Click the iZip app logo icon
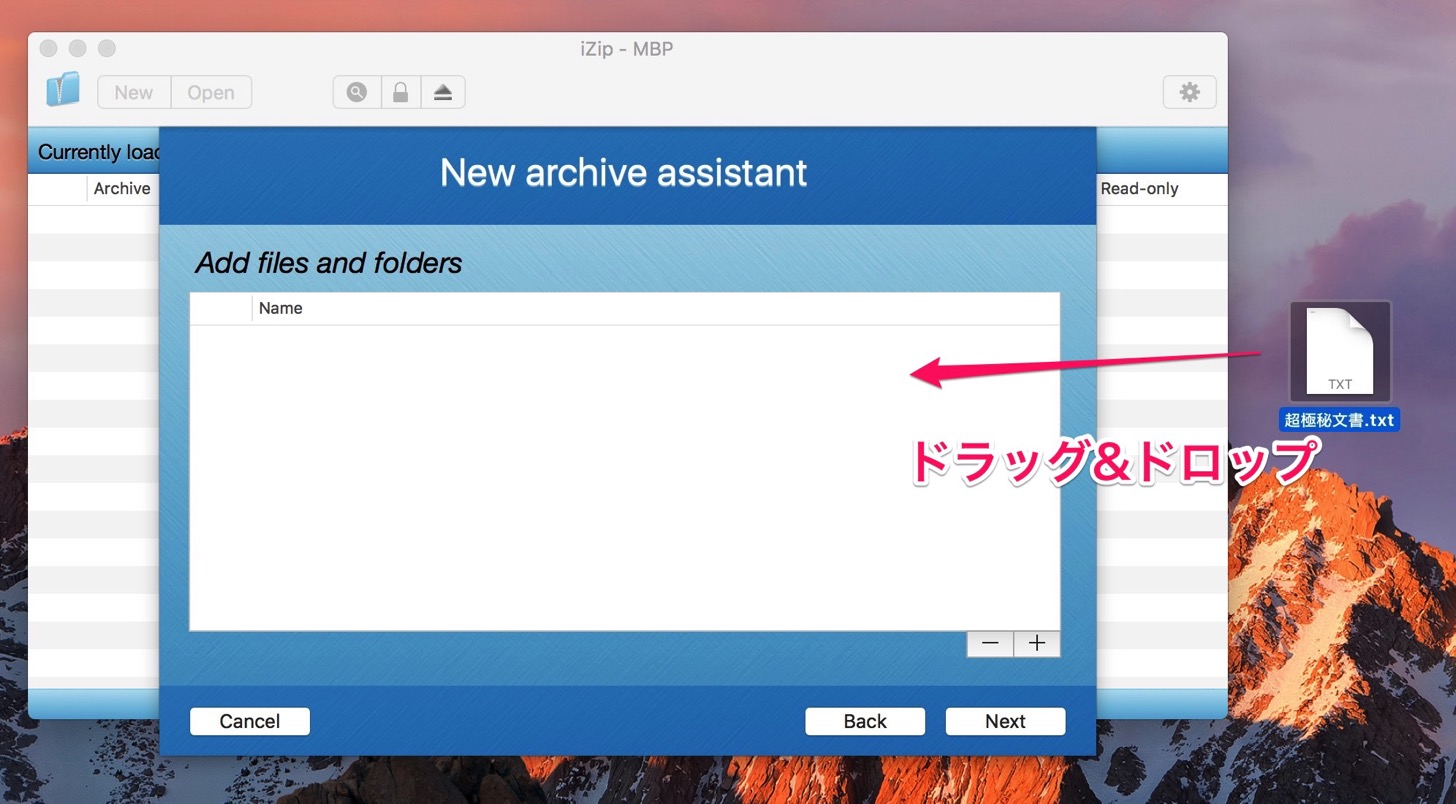Screen dimensions: 1456x804 (x=62, y=91)
